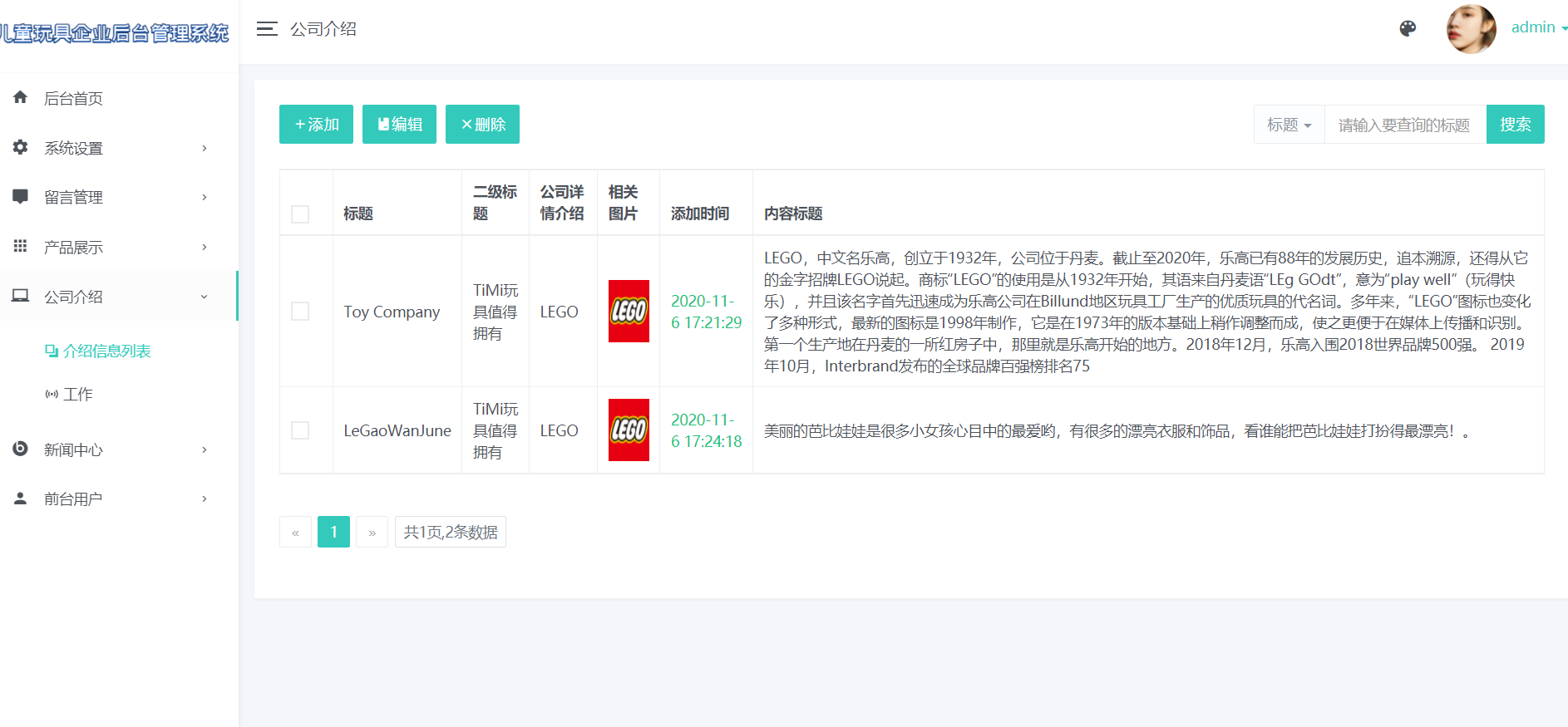This screenshot has height=727, width=1568.
Task: Open the admin account dropdown
Action: [1539, 27]
